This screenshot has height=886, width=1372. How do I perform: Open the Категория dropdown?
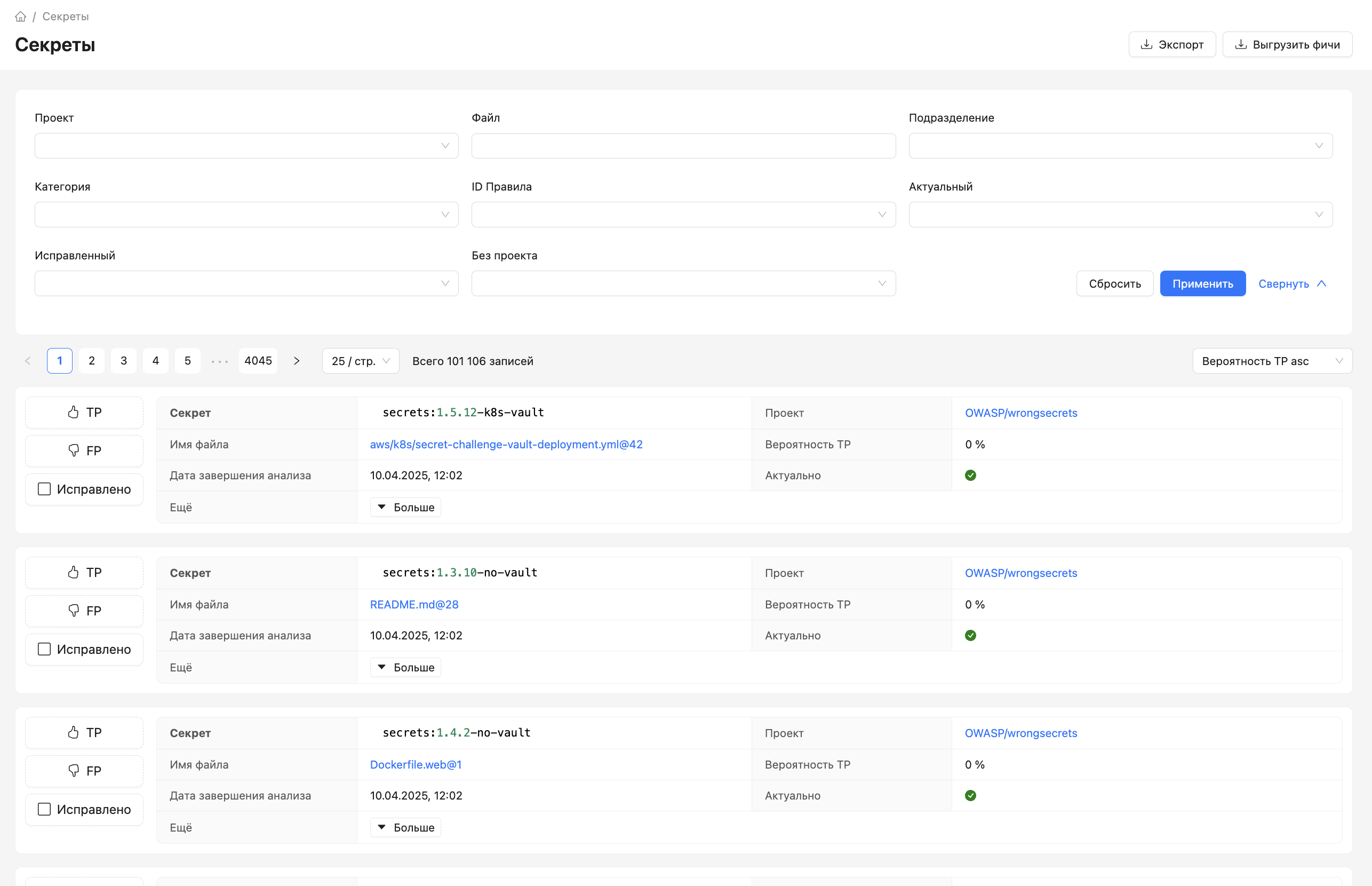tap(246, 215)
